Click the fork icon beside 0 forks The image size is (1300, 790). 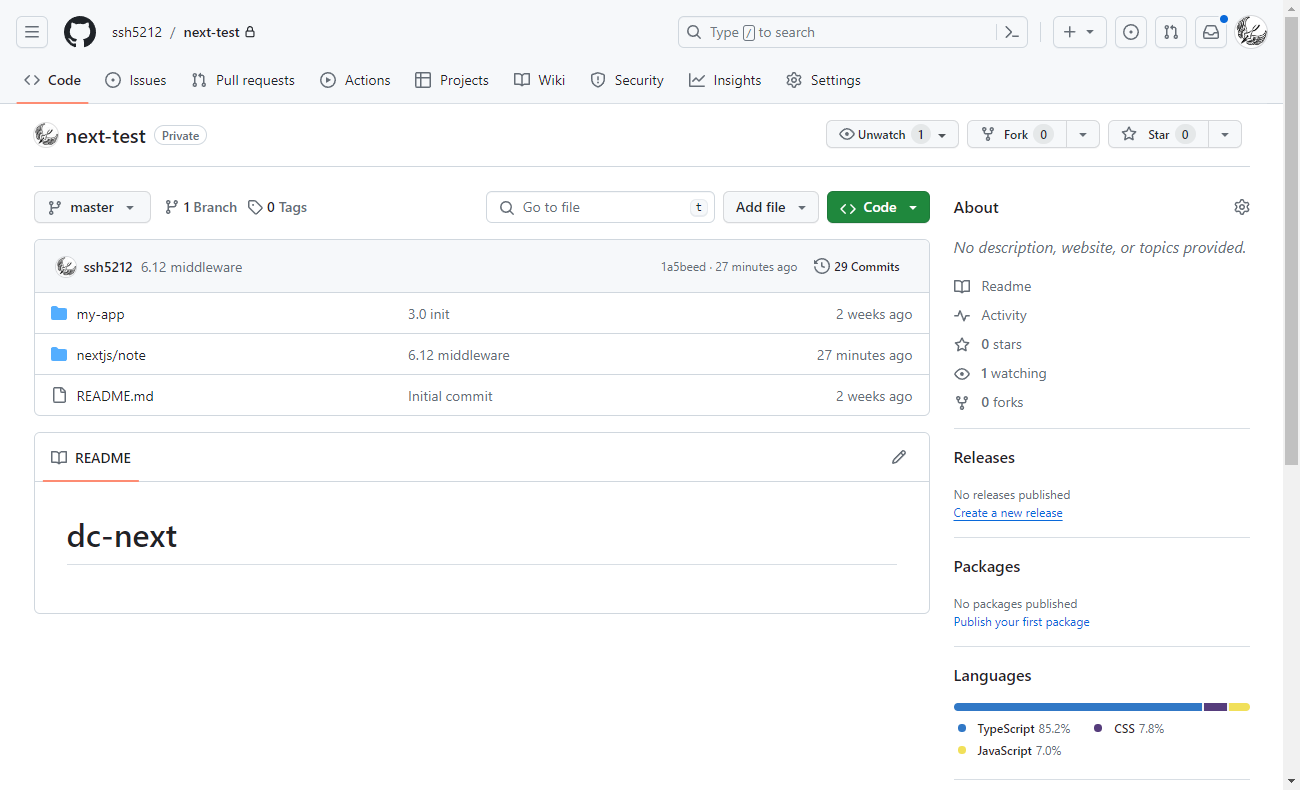pos(962,402)
